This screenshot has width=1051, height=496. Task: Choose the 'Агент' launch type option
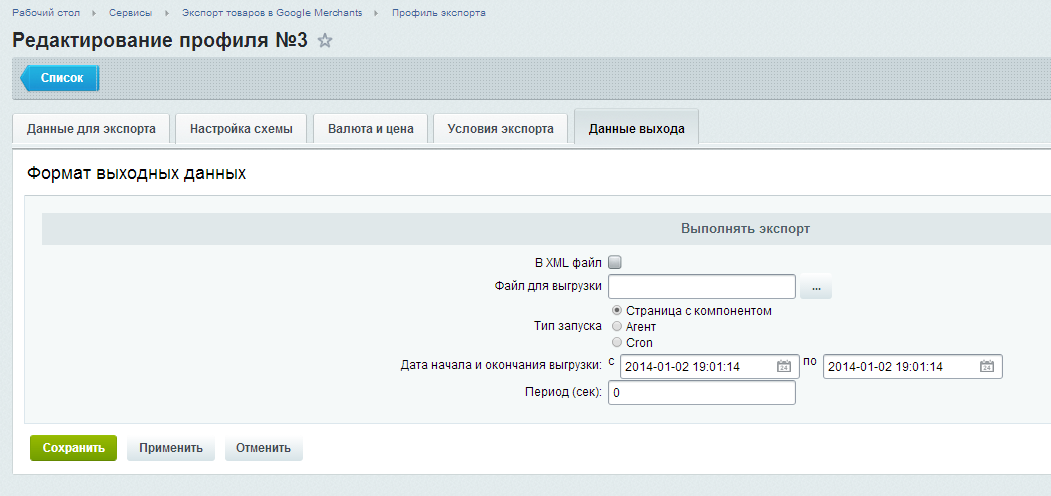click(x=617, y=326)
